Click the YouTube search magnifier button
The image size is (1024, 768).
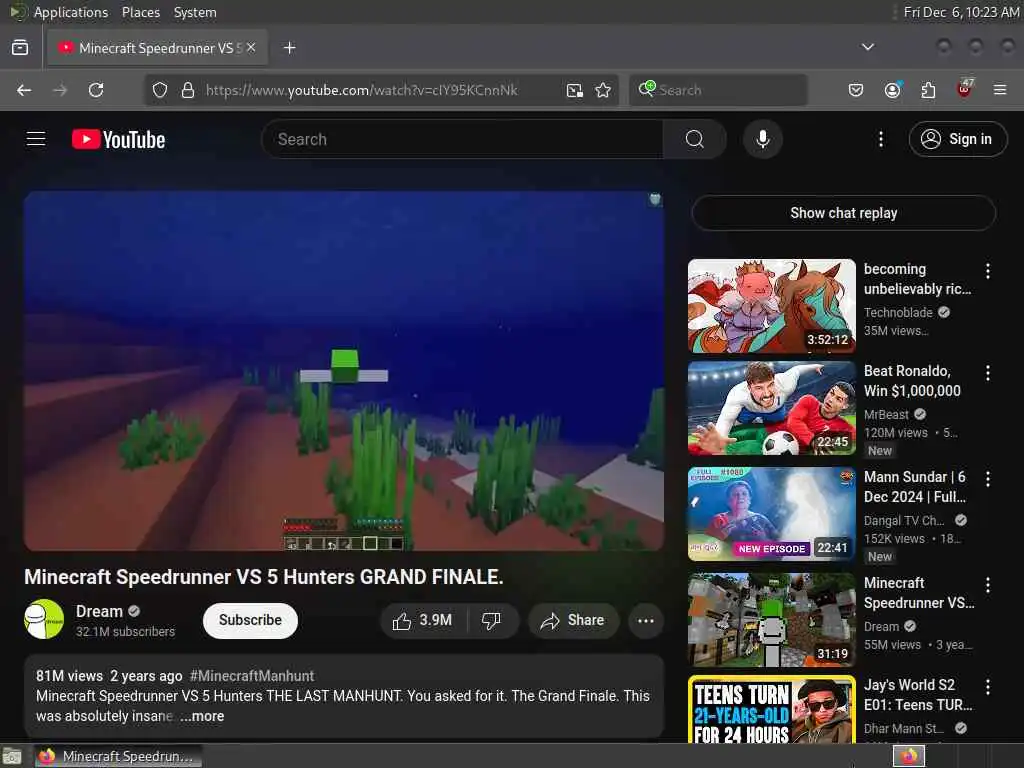click(694, 139)
